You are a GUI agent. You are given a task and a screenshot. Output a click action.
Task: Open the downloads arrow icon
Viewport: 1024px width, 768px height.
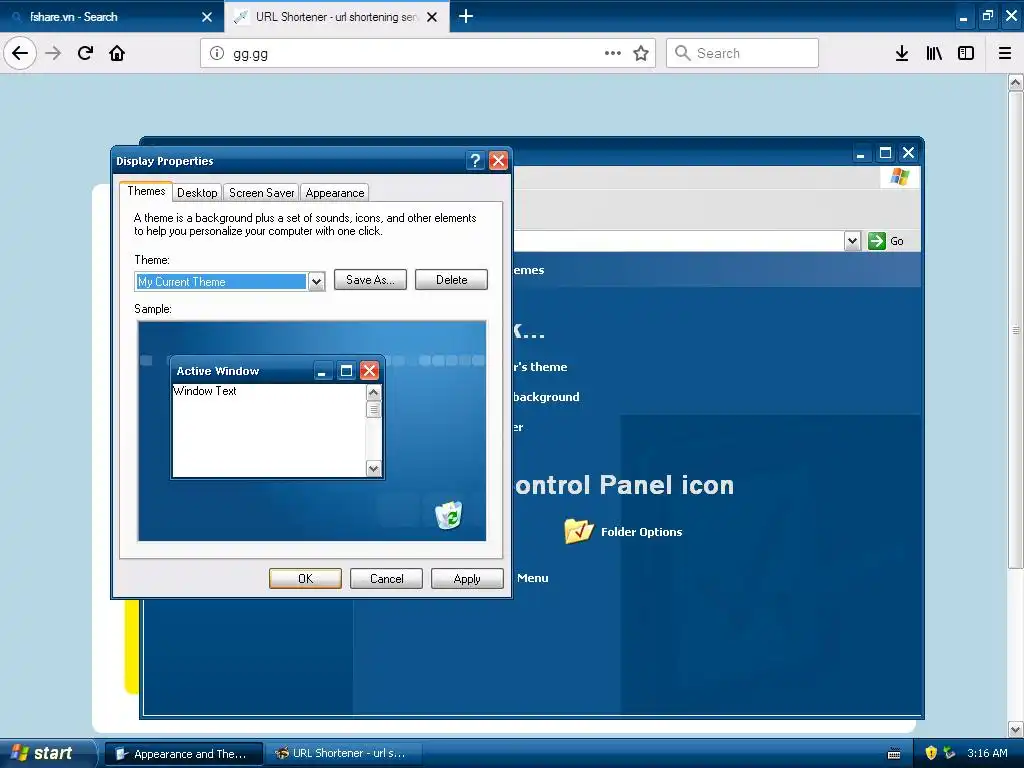(x=901, y=53)
